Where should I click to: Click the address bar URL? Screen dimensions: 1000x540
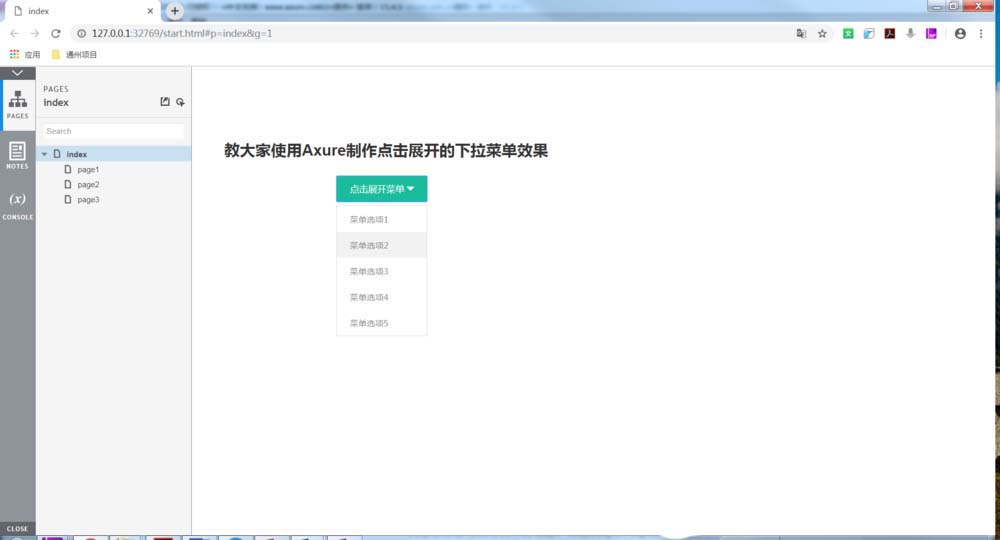182,33
